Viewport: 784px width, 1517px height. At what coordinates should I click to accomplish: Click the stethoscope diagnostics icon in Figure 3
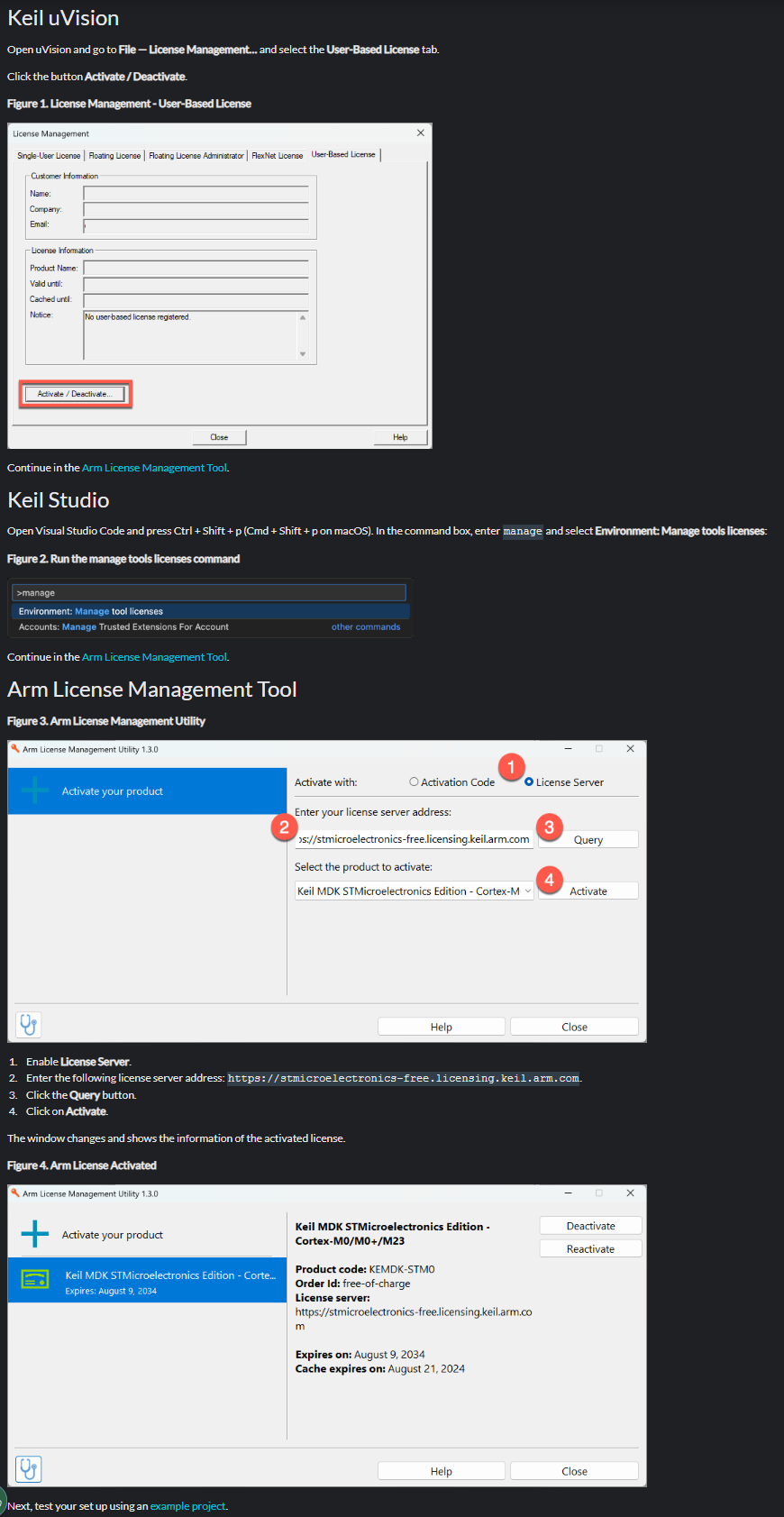click(x=29, y=1025)
